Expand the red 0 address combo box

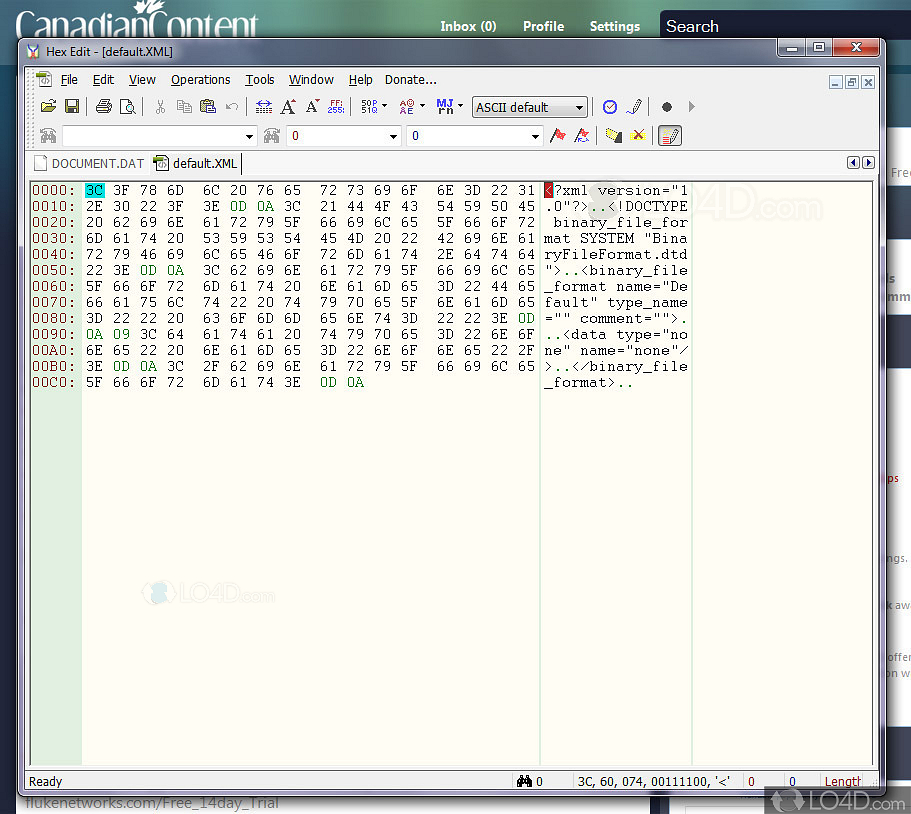pos(393,137)
